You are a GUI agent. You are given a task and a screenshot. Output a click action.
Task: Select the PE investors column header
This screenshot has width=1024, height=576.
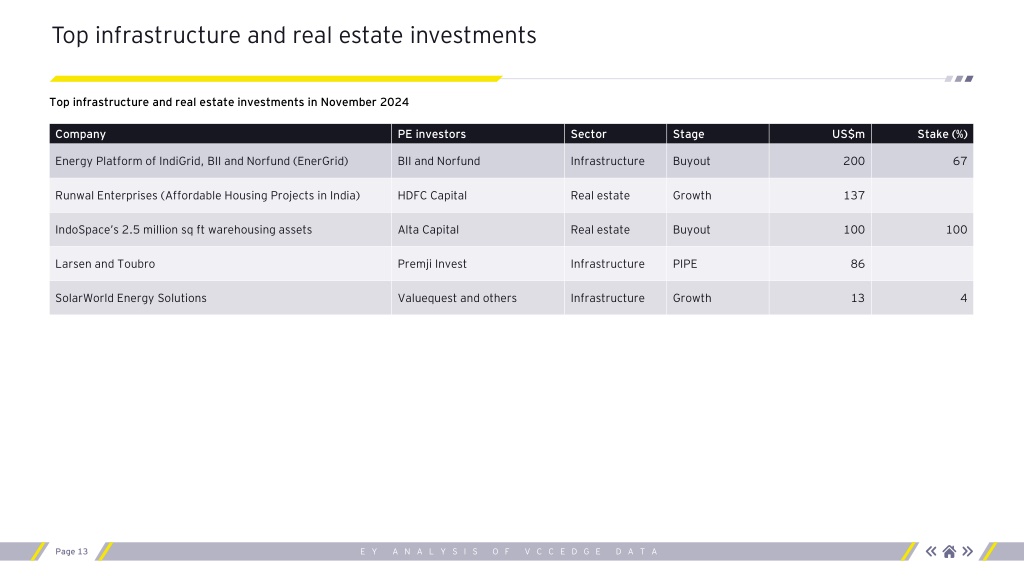477,134
